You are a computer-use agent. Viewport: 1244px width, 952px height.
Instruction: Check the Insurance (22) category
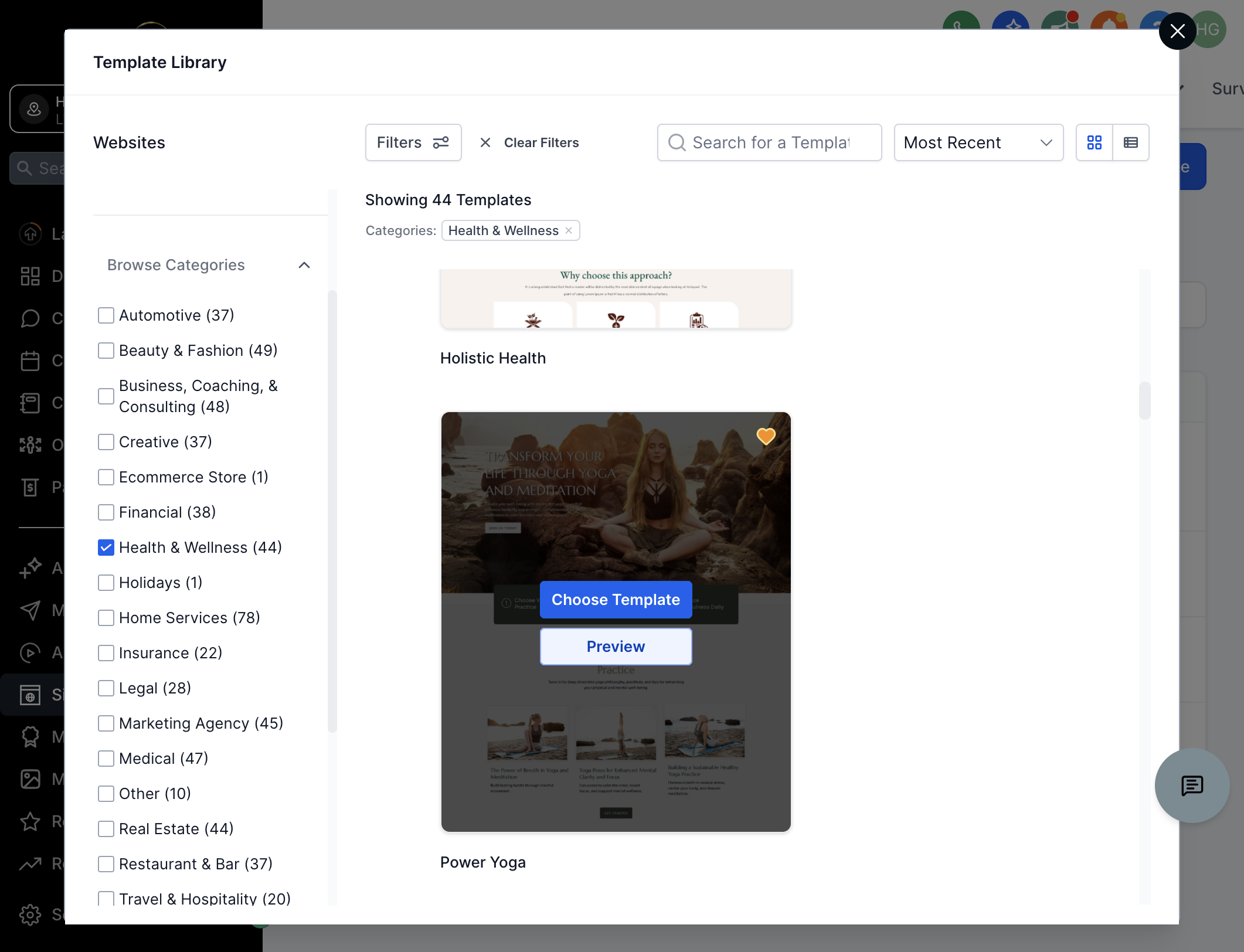106,653
